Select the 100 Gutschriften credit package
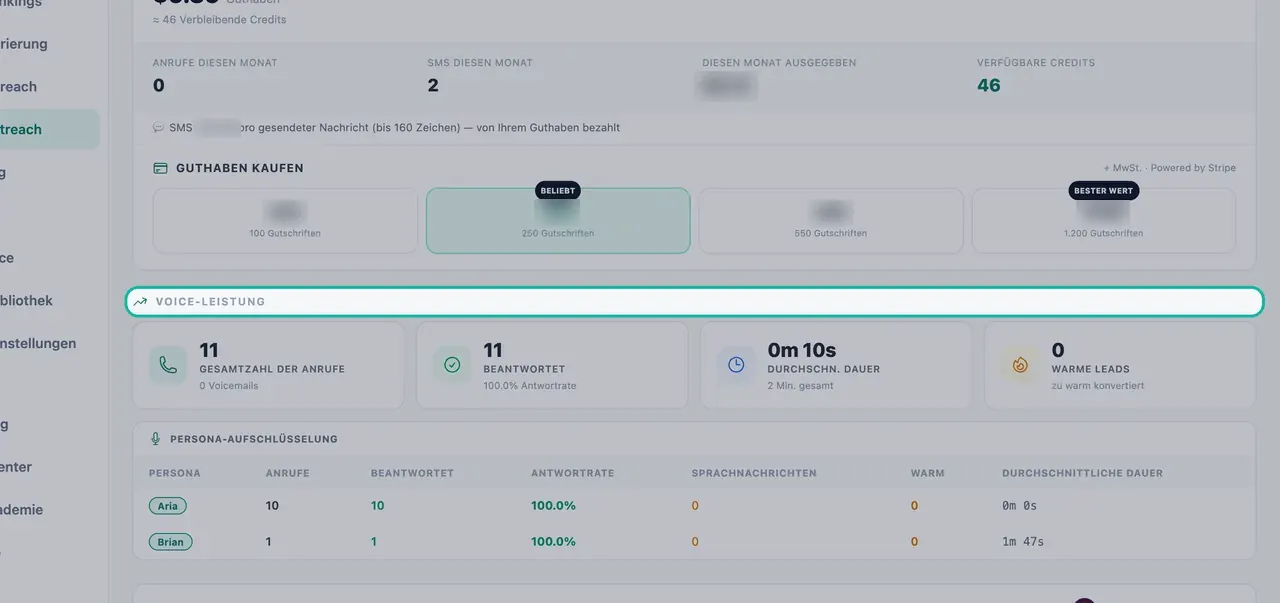 (x=285, y=221)
